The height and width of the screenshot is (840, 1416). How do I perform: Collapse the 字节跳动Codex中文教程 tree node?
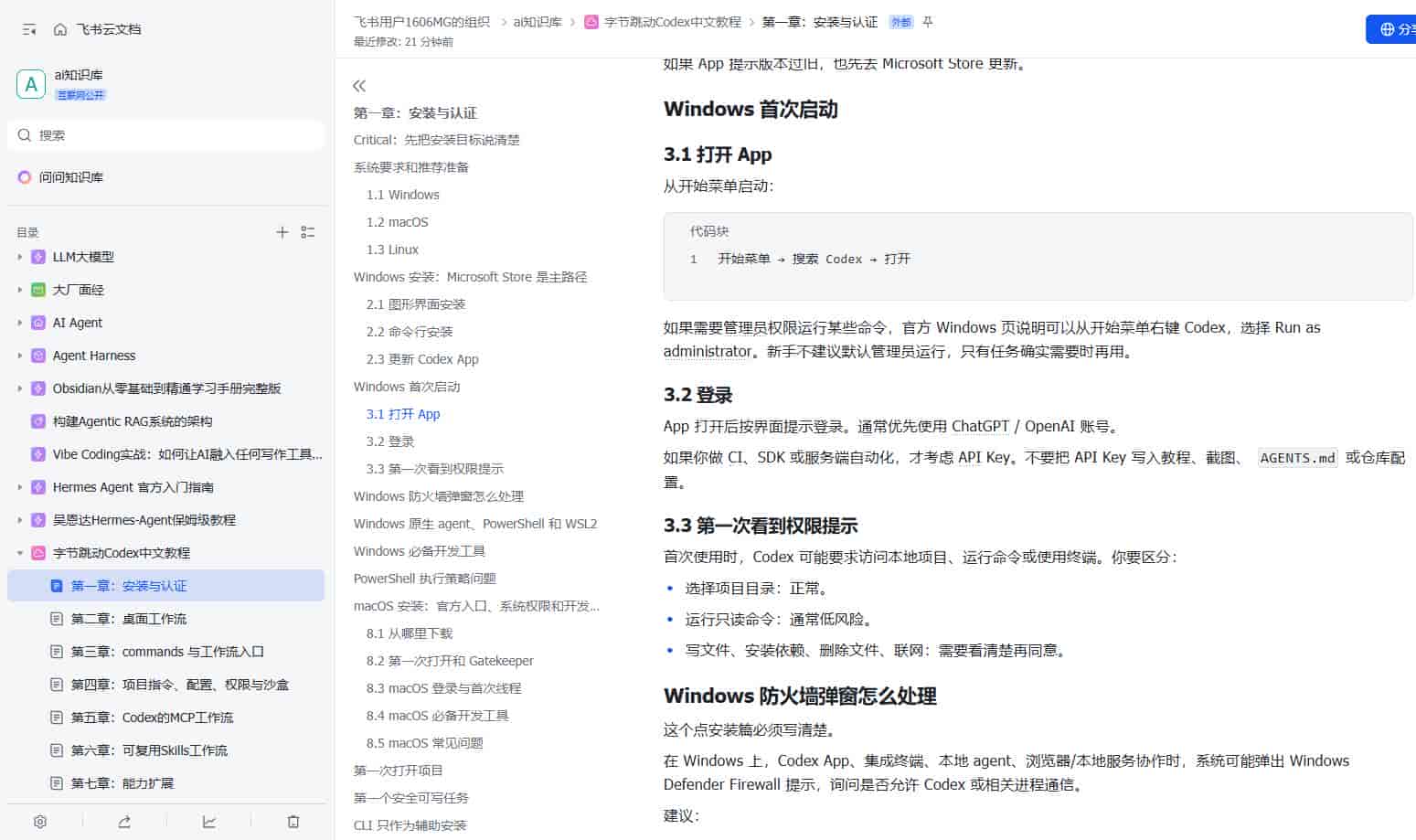(20, 553)
